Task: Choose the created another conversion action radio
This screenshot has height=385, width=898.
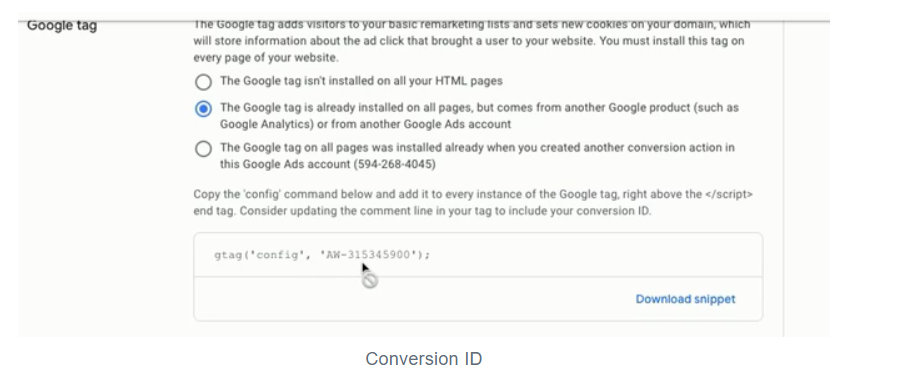Action: coord(203,149)
